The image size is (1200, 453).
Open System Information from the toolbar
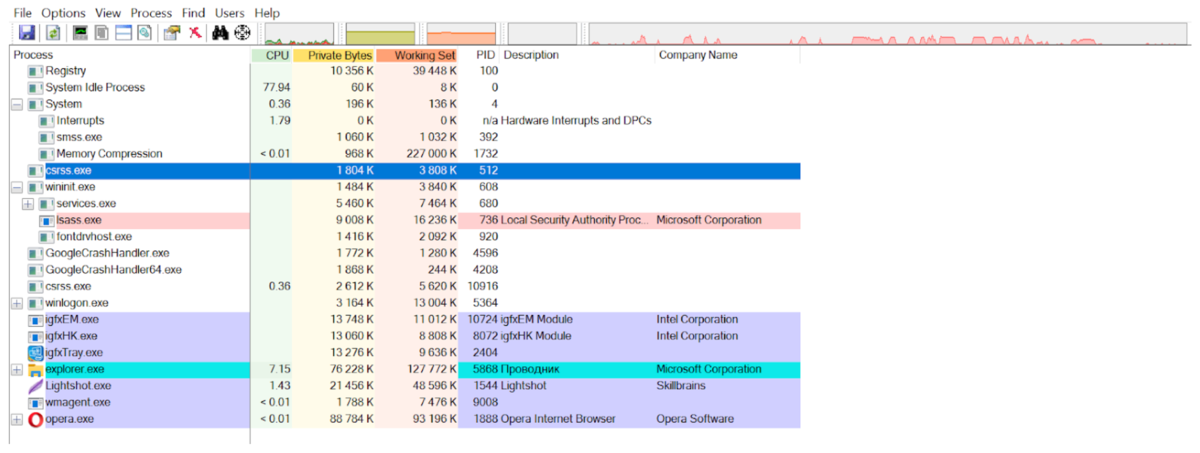click(x=81, y=33)
